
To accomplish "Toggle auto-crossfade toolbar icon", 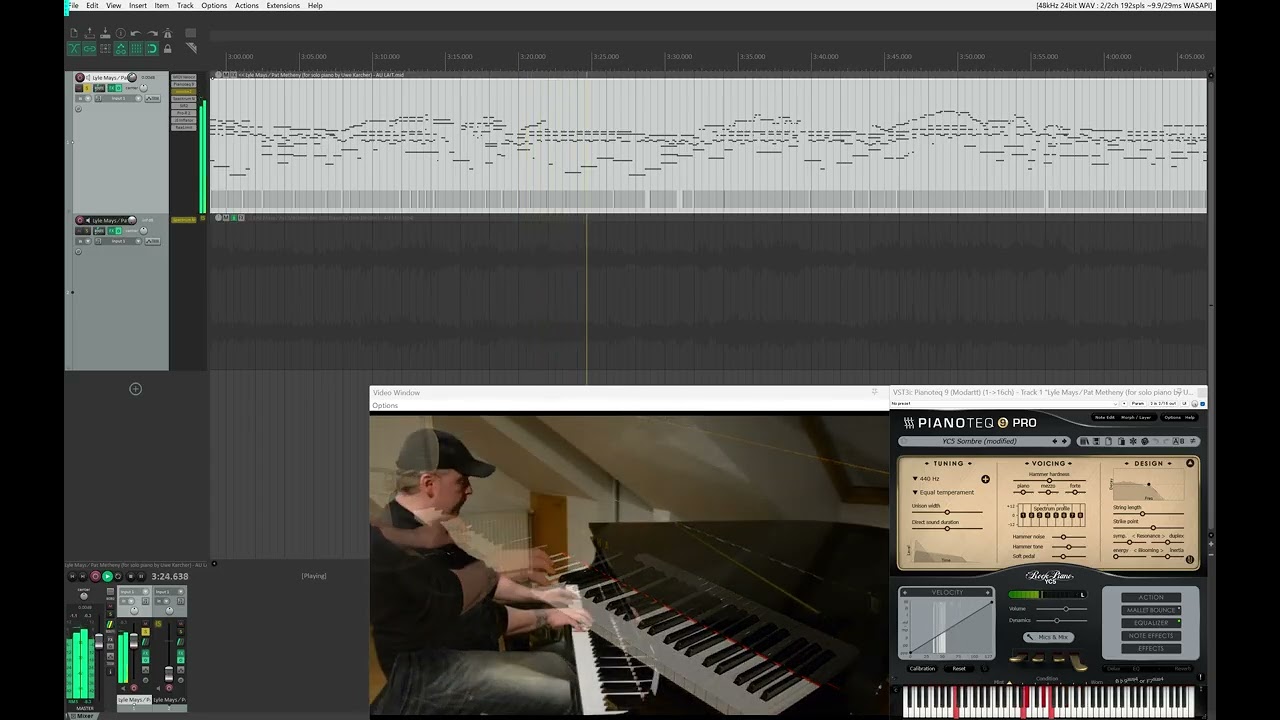I will [74, 48].
